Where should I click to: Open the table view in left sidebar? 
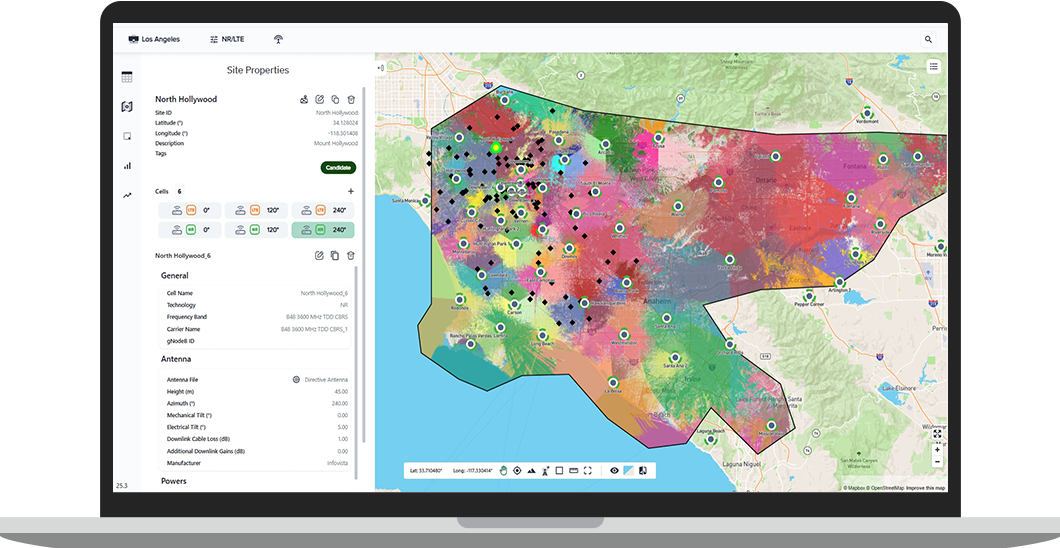click(x=127, y=77)
